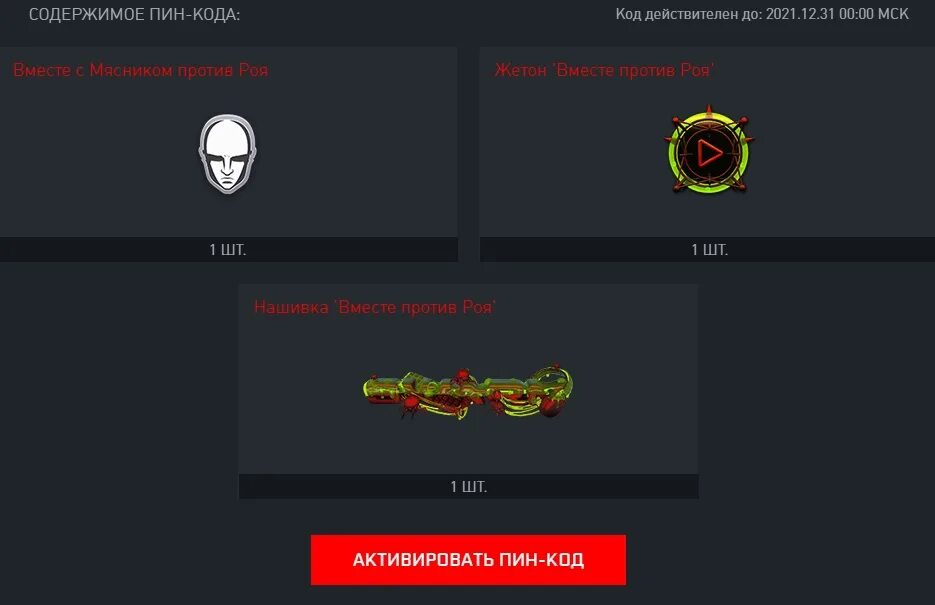935x605 pixels.
Task: Click '1 ШТ.' under the mask item
Action: click(227, 250)
